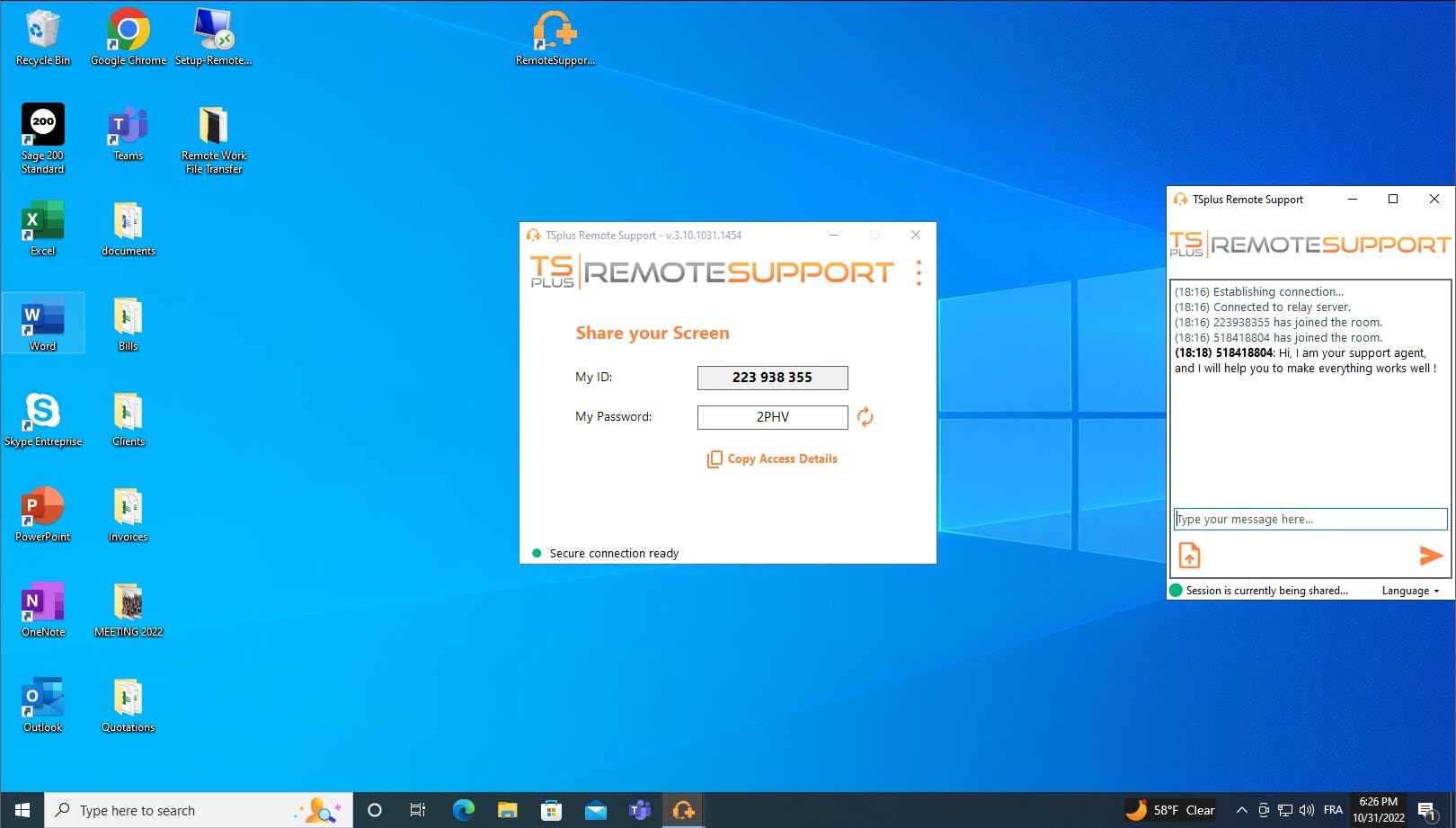The height and width of the screenshot is (828, 1456).
Task: Select the MEETING 2022 folder
Action: coord(129,610)
